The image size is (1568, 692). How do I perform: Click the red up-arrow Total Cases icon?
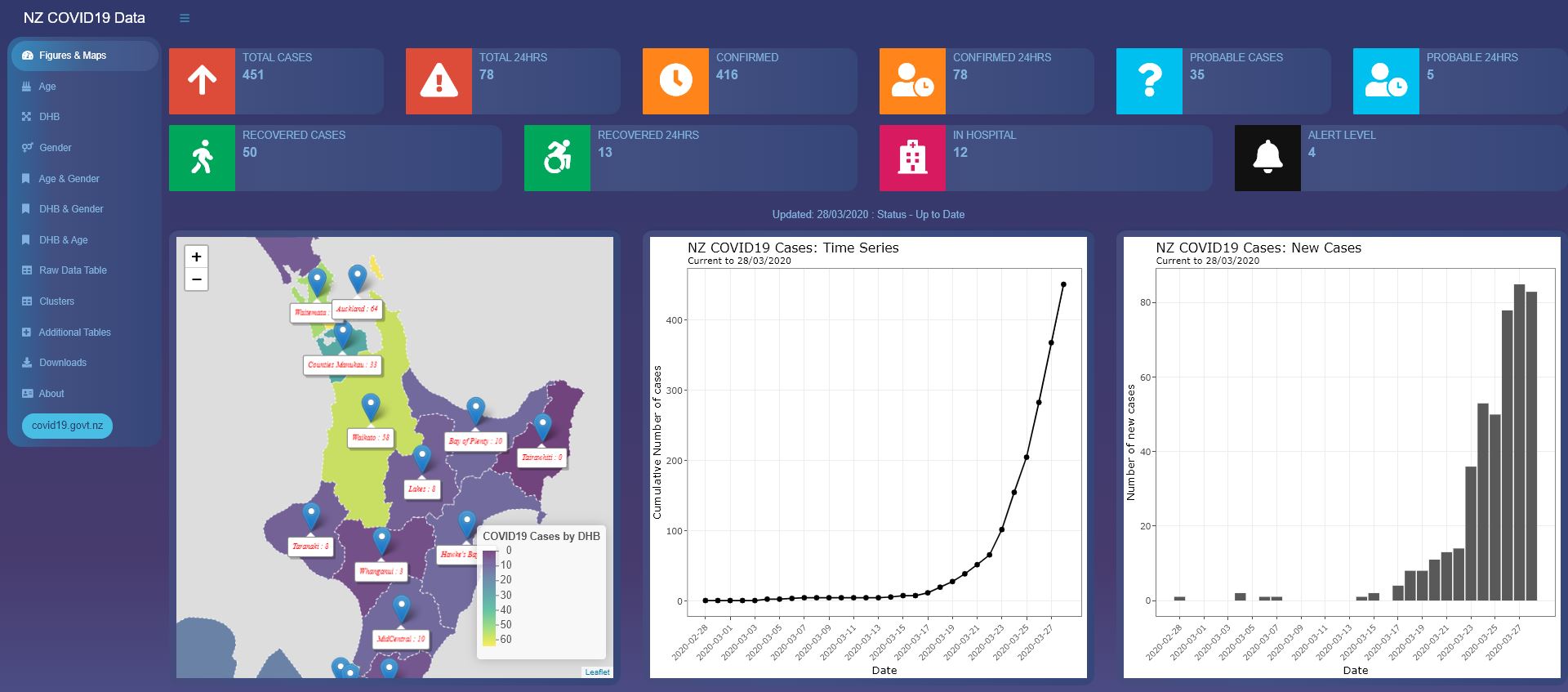pos(202,81)
